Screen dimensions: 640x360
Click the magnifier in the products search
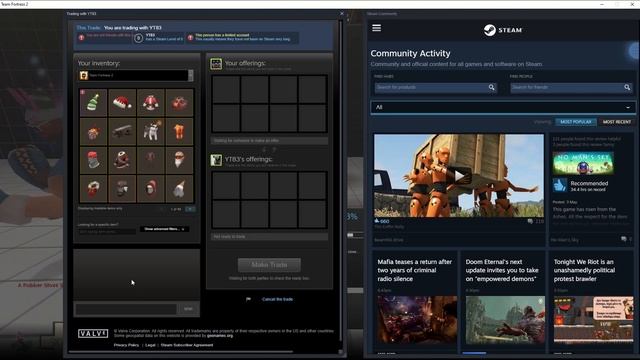(x=491, y=87)
